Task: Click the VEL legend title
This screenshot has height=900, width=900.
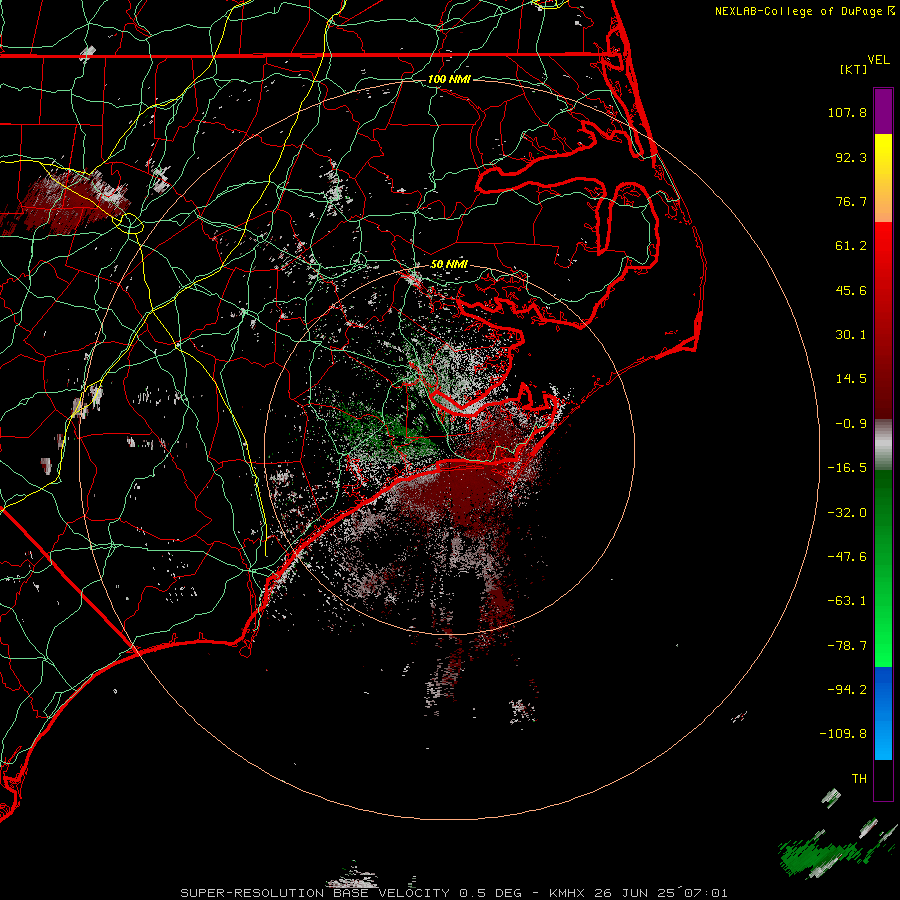Action: point(878,60)
